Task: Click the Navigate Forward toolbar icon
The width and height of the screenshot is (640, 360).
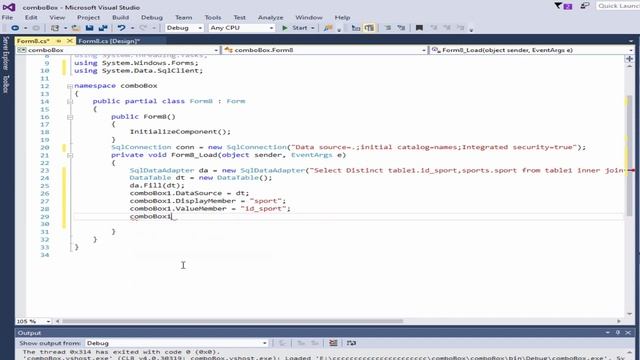Action: (x=36, y=28)
